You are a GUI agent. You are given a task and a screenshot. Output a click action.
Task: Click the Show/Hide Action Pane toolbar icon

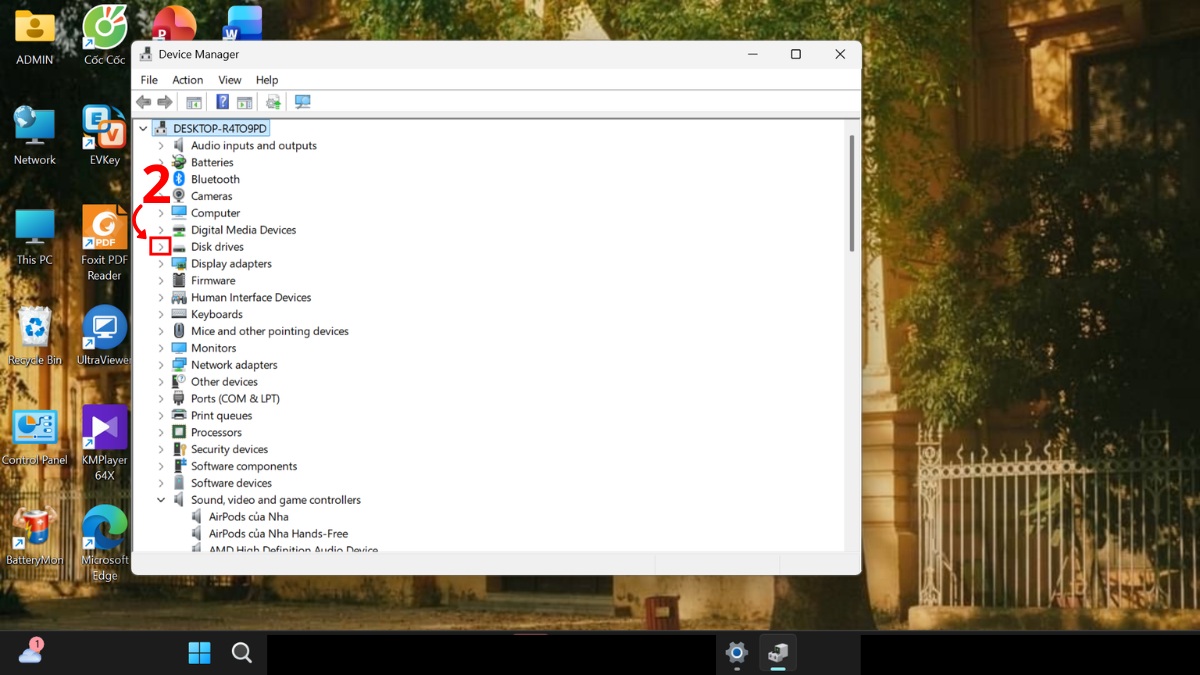click(x=244, y=102)
